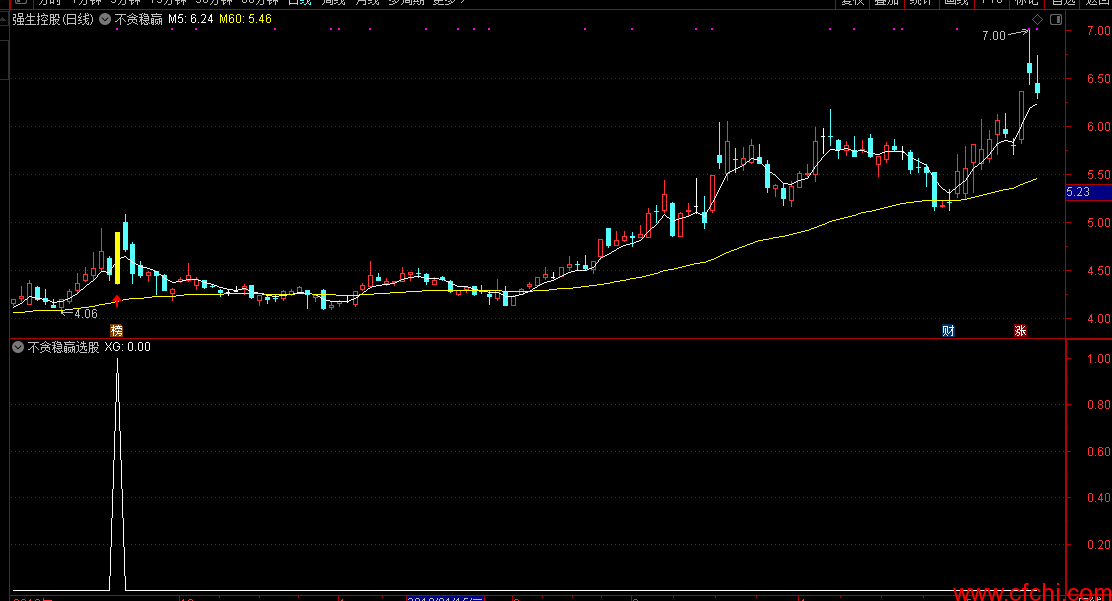Image resolution: width=1112 pixels, height=601 pixels.
Task: Click the XG: 0.00 value
Action: 128,347
